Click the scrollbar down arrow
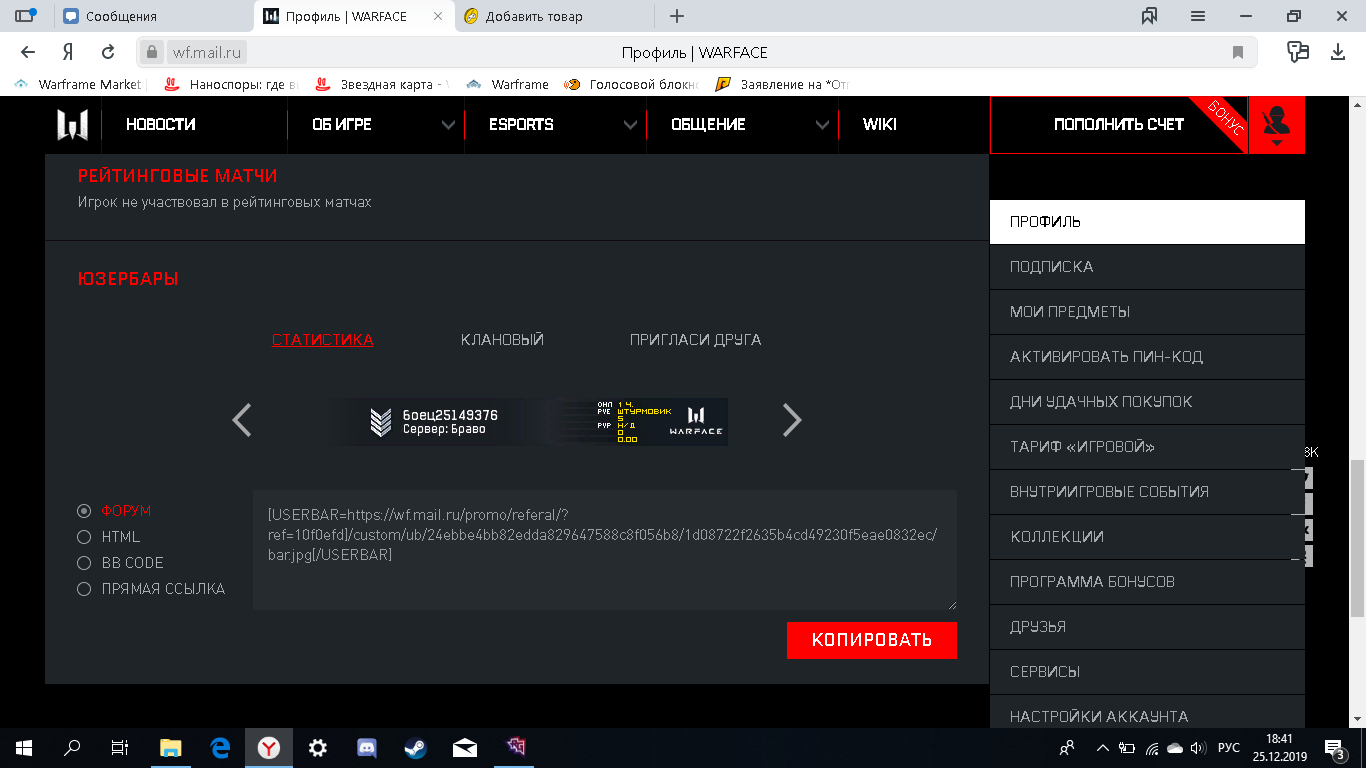Image resolution: width=1366 pixels, height=768 pixels. click(x=1357, y=720)
